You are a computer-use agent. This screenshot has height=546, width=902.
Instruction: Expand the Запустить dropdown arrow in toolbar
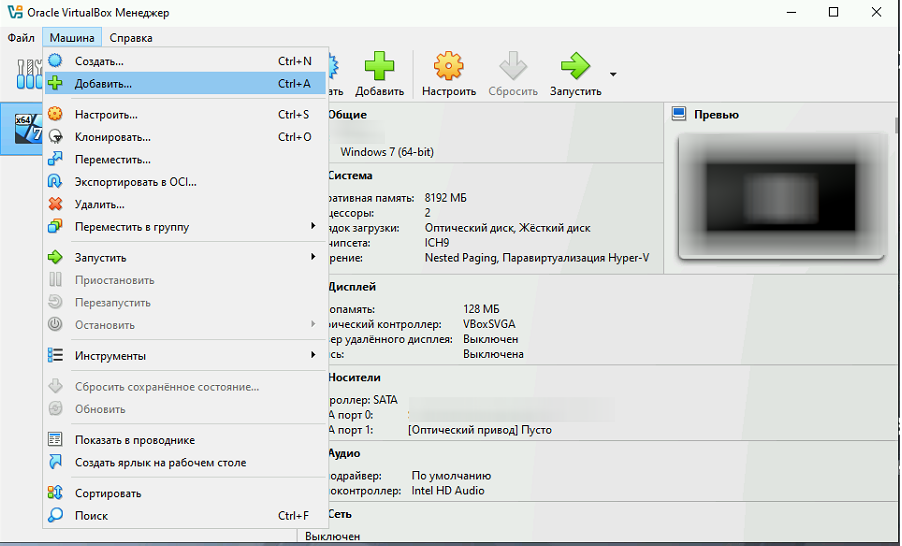coord(612,74)
